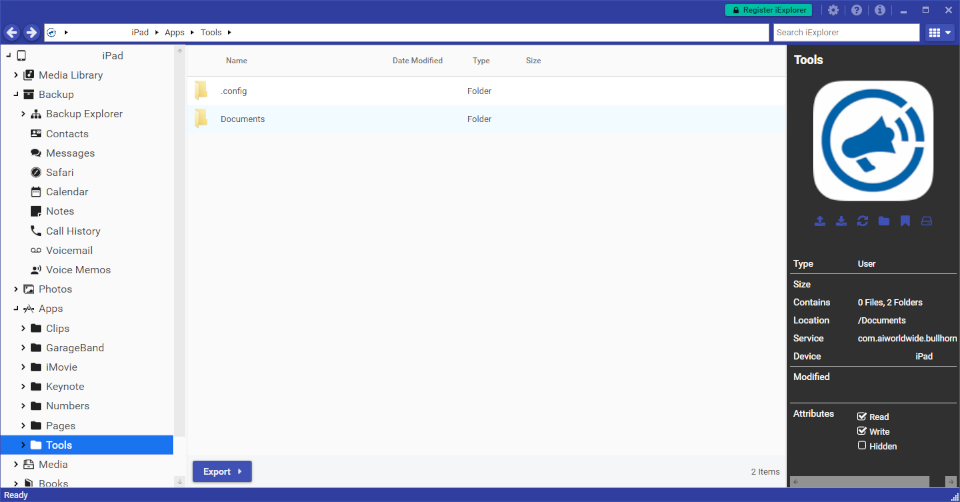Click the bookmark icon in the details panel
Viewport: 960px width, 502px height.
pos(905,221)
